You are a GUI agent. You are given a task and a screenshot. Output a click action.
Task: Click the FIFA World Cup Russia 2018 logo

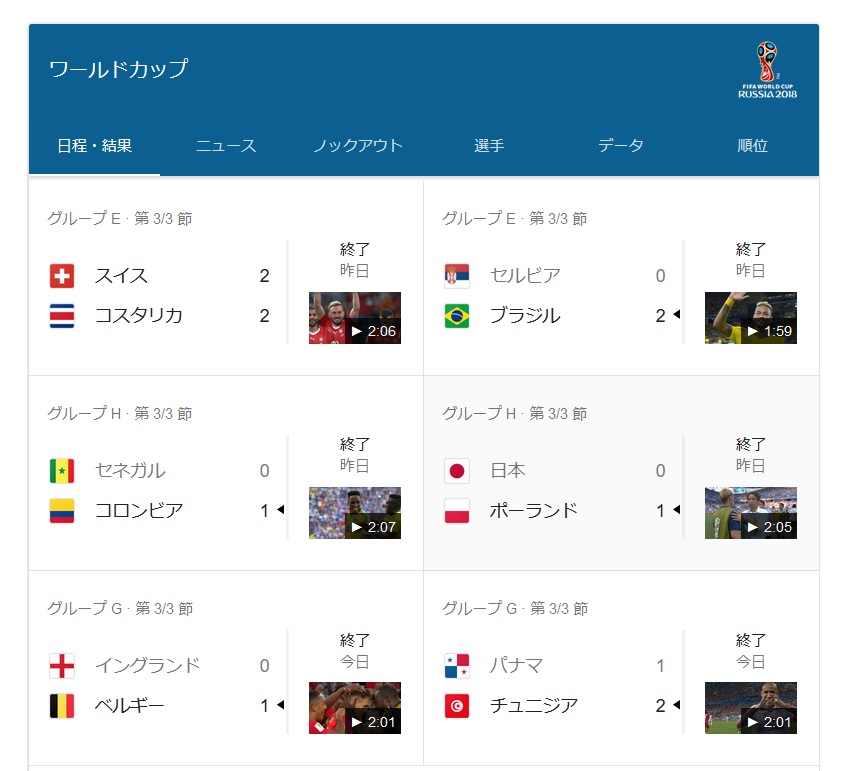767,70
